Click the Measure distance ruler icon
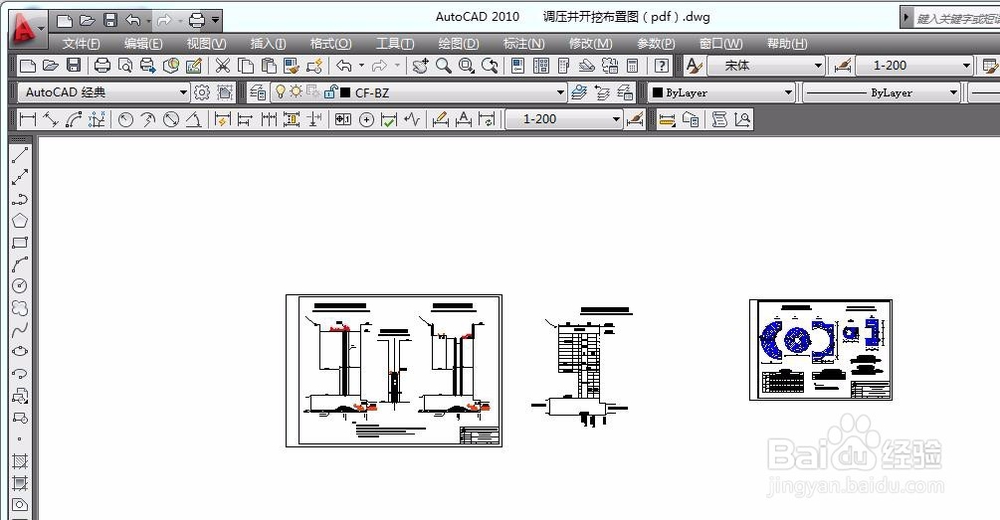The height and width of the screenshot is (520, 1000). click(x=666, y=119)
